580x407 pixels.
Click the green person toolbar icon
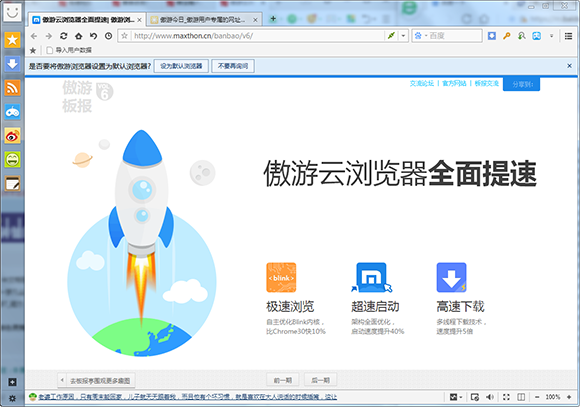click(x=522, y=36)
